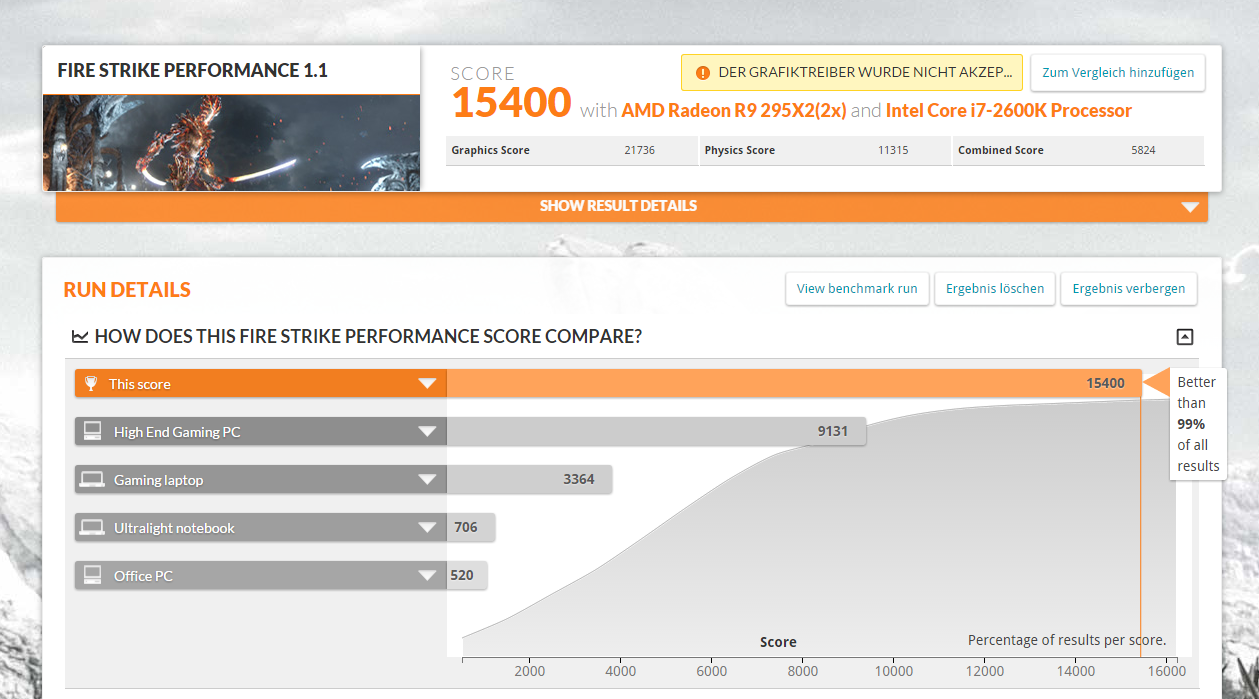
Task: Click the Combined Score 5824 cell
Action: click(x=1078, y=150)
